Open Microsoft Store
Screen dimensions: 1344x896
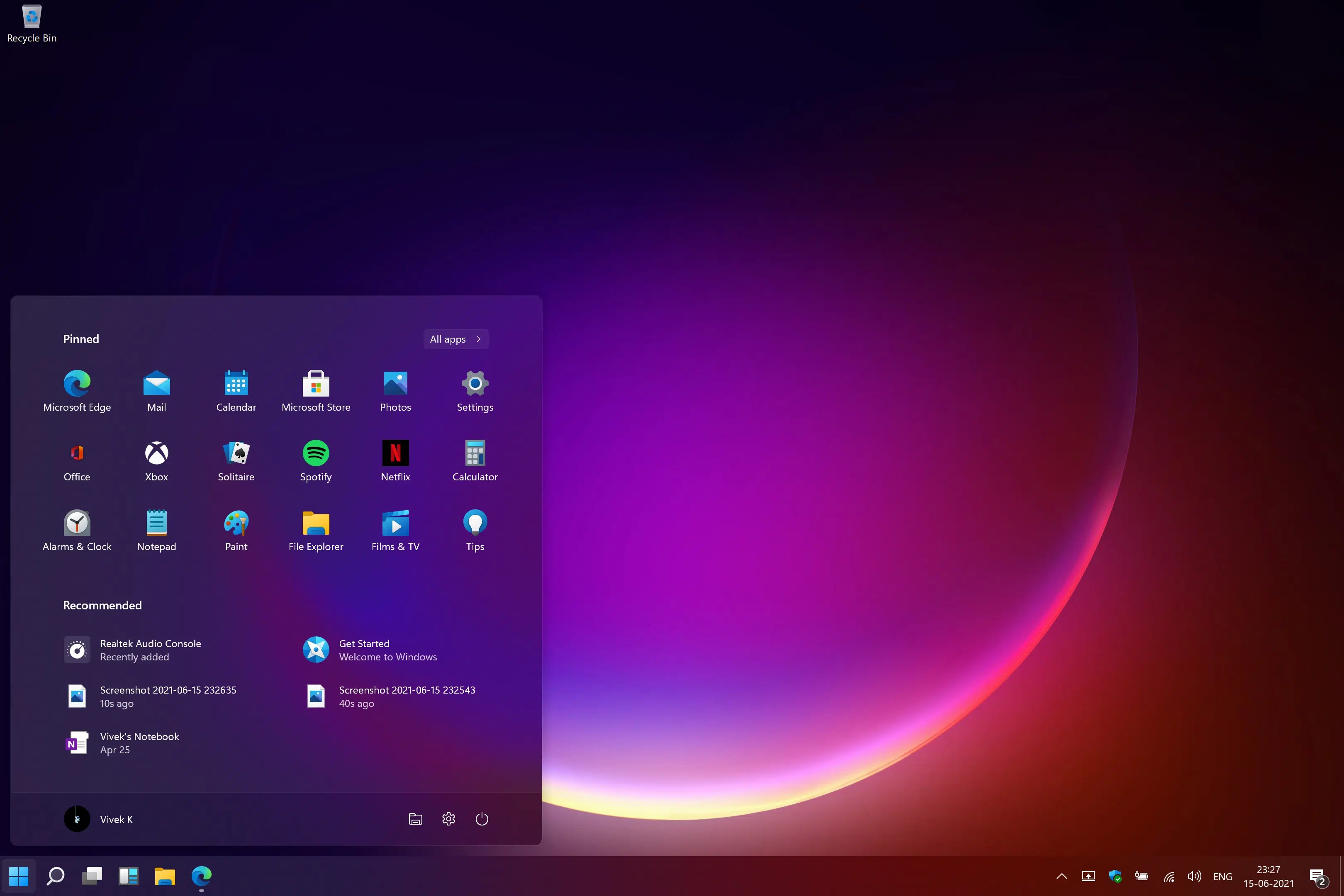point(316,392)
